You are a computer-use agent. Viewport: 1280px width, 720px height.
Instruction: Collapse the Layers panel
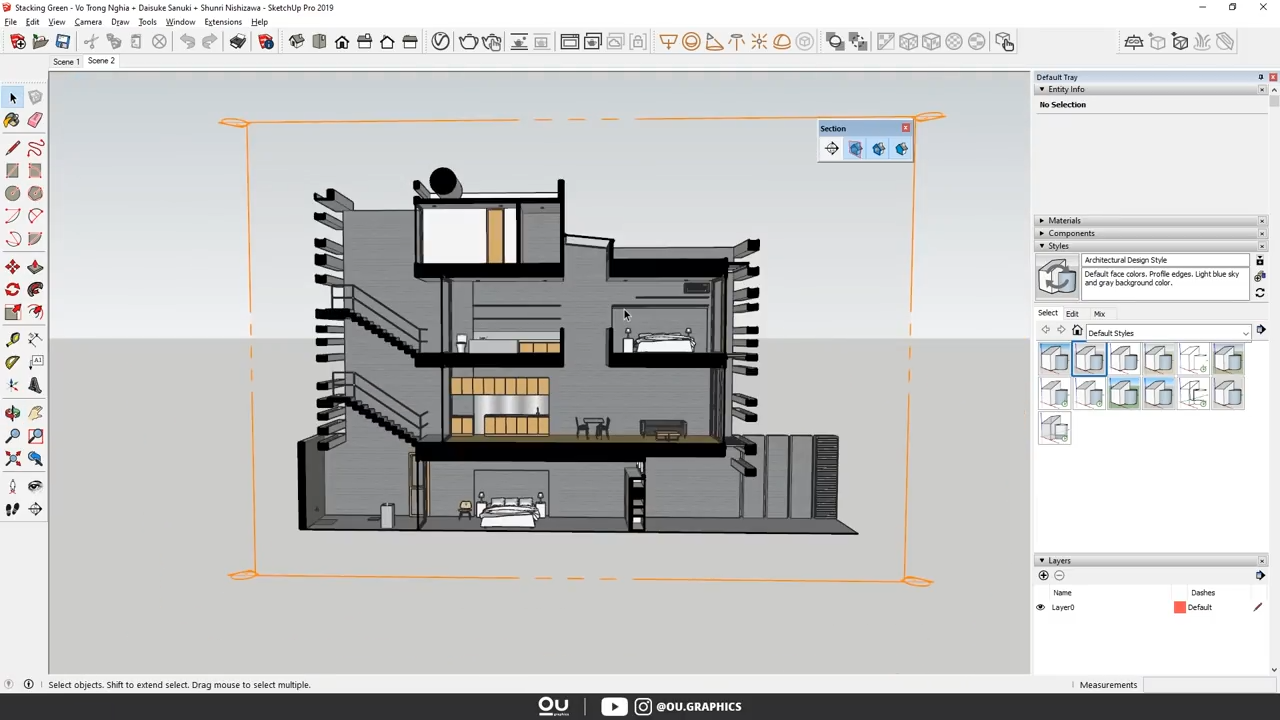point(1041,561)
